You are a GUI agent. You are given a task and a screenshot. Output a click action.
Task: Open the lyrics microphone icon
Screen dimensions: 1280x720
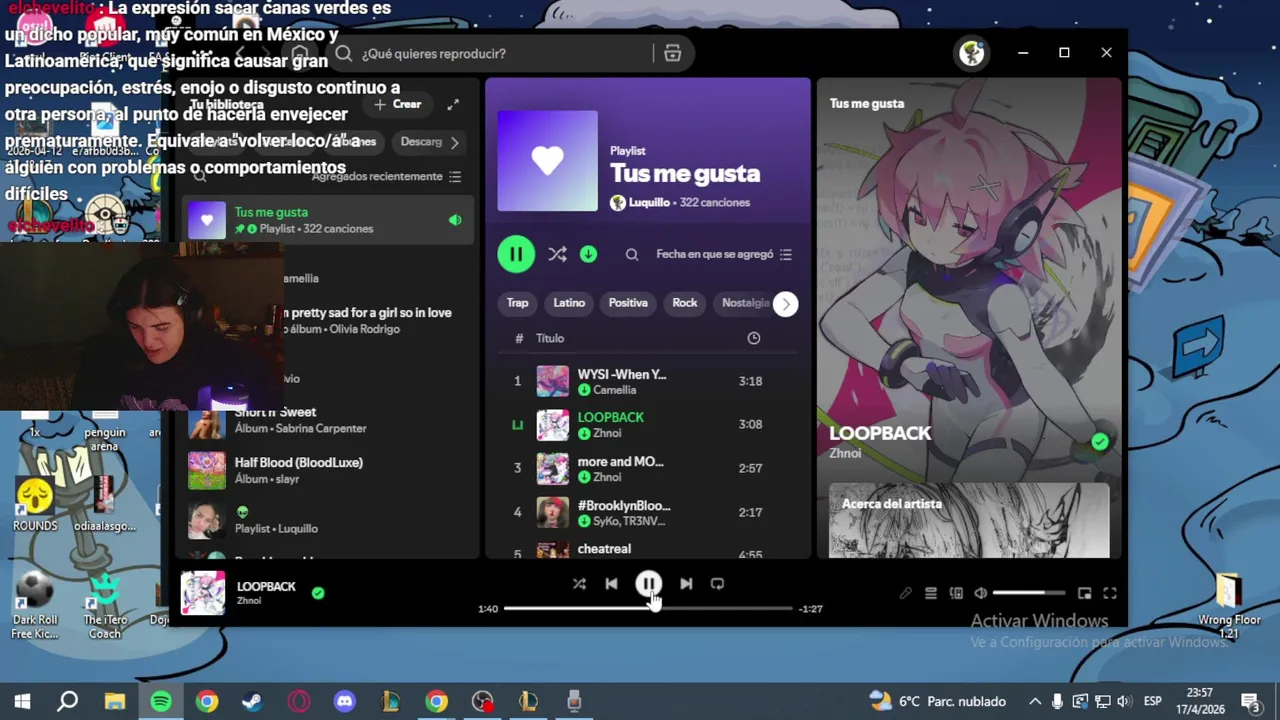pyautogui.click(x=905, y=593)
